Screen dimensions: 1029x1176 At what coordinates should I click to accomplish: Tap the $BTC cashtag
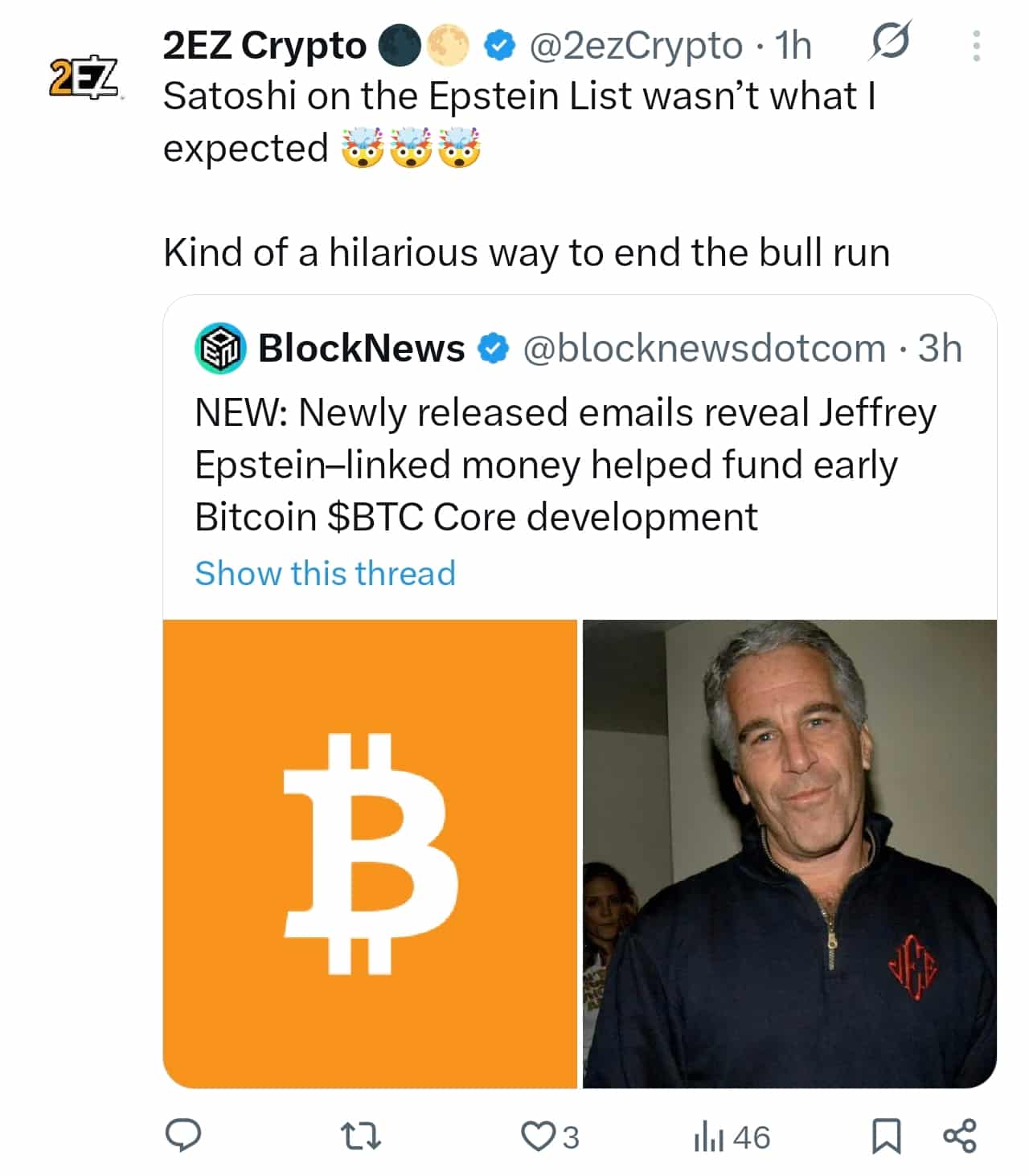point(375,517)
